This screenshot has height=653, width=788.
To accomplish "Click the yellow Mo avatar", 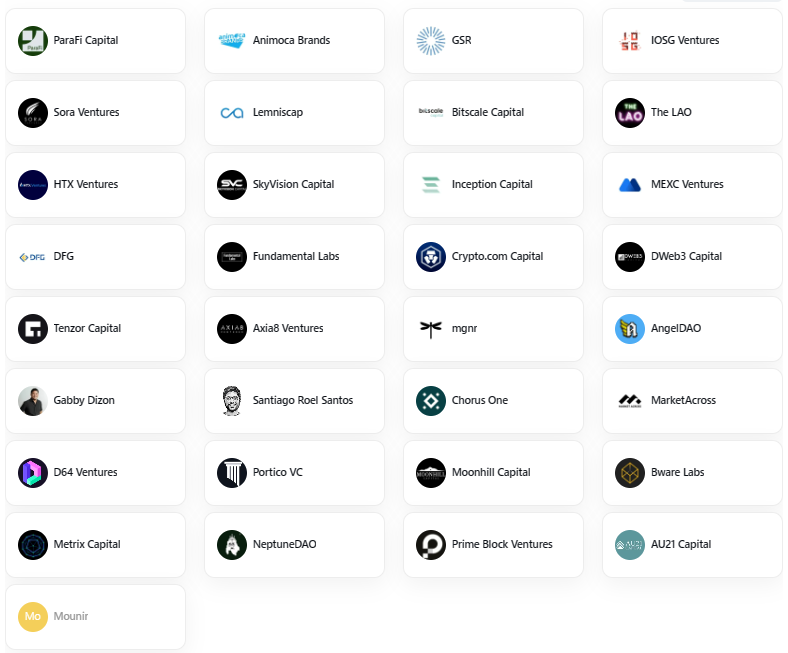I will click(33, 616).
